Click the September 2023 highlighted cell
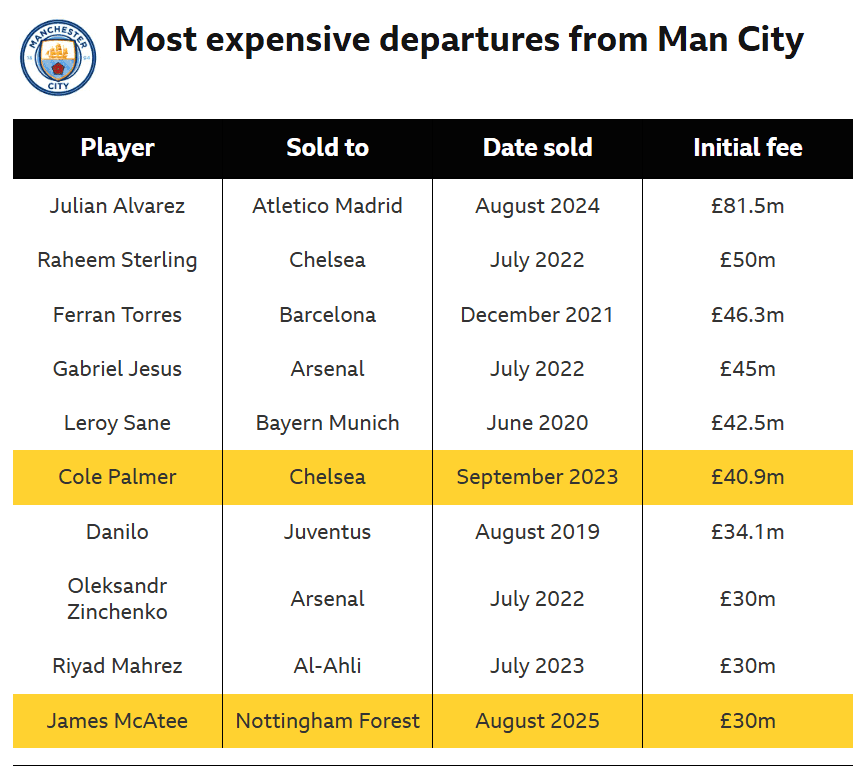This screenshot has height=771, width=868. (x=538, y=477)
